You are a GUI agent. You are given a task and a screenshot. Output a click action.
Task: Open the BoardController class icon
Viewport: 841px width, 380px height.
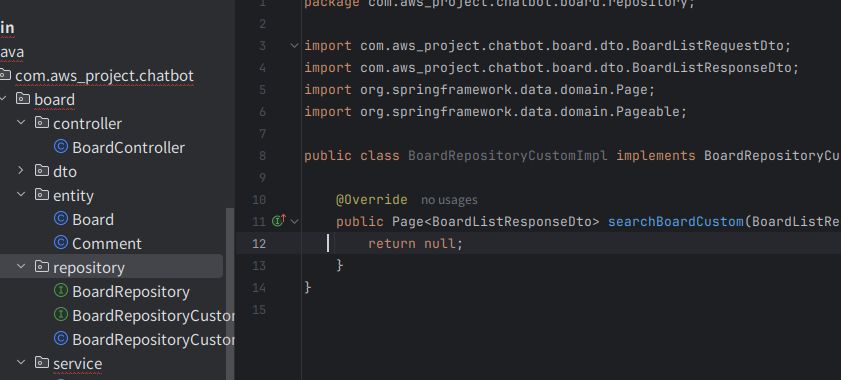(x=62, y=147)
